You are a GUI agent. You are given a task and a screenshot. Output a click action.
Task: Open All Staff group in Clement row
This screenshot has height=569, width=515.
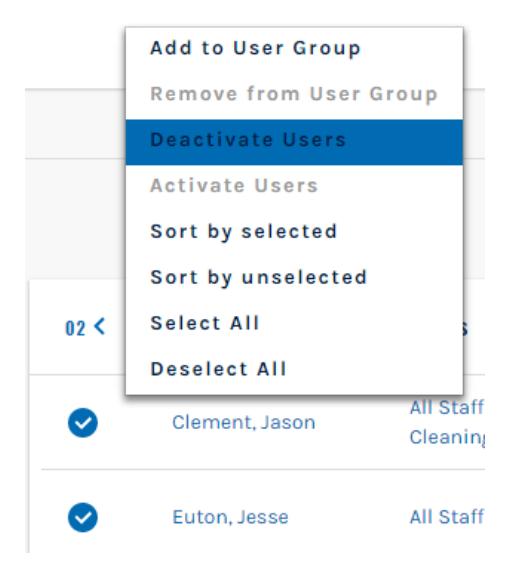[x=447, y=408]
